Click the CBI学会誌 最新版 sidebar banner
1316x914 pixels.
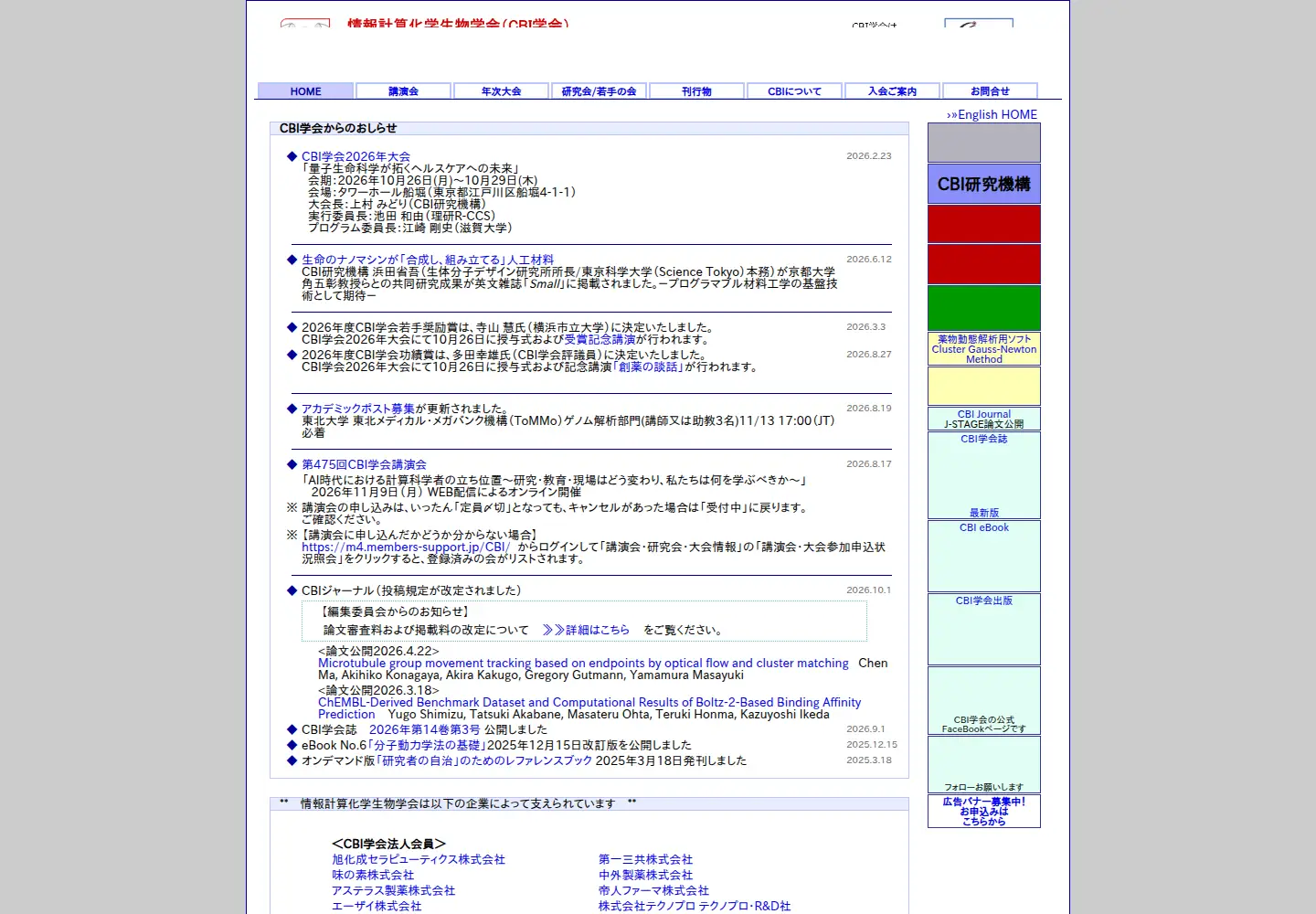(984, 475)
